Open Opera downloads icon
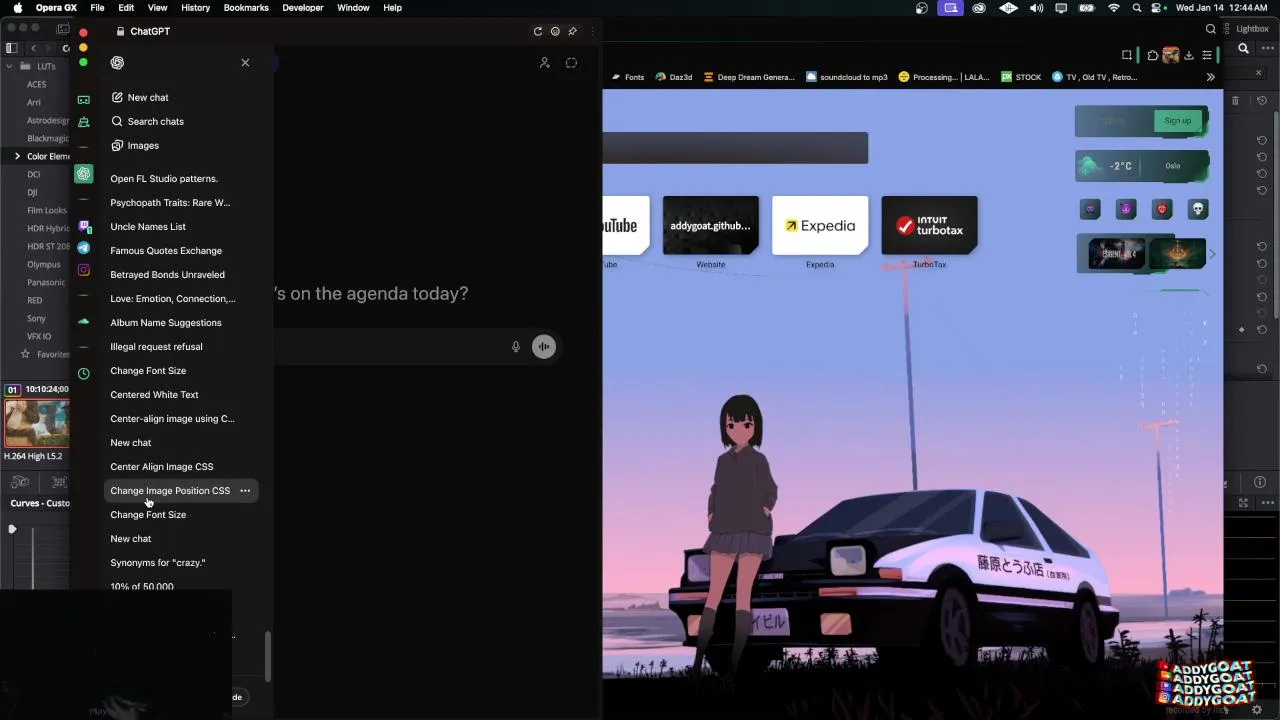 tap(1189, 55)
